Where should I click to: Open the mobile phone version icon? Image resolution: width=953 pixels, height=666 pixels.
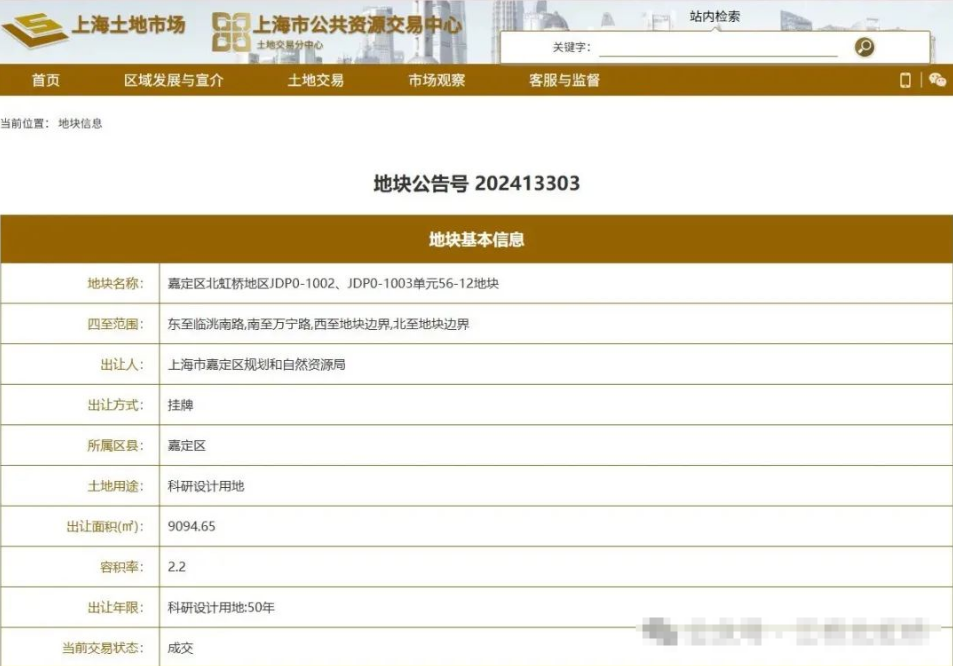pos(905,80)
